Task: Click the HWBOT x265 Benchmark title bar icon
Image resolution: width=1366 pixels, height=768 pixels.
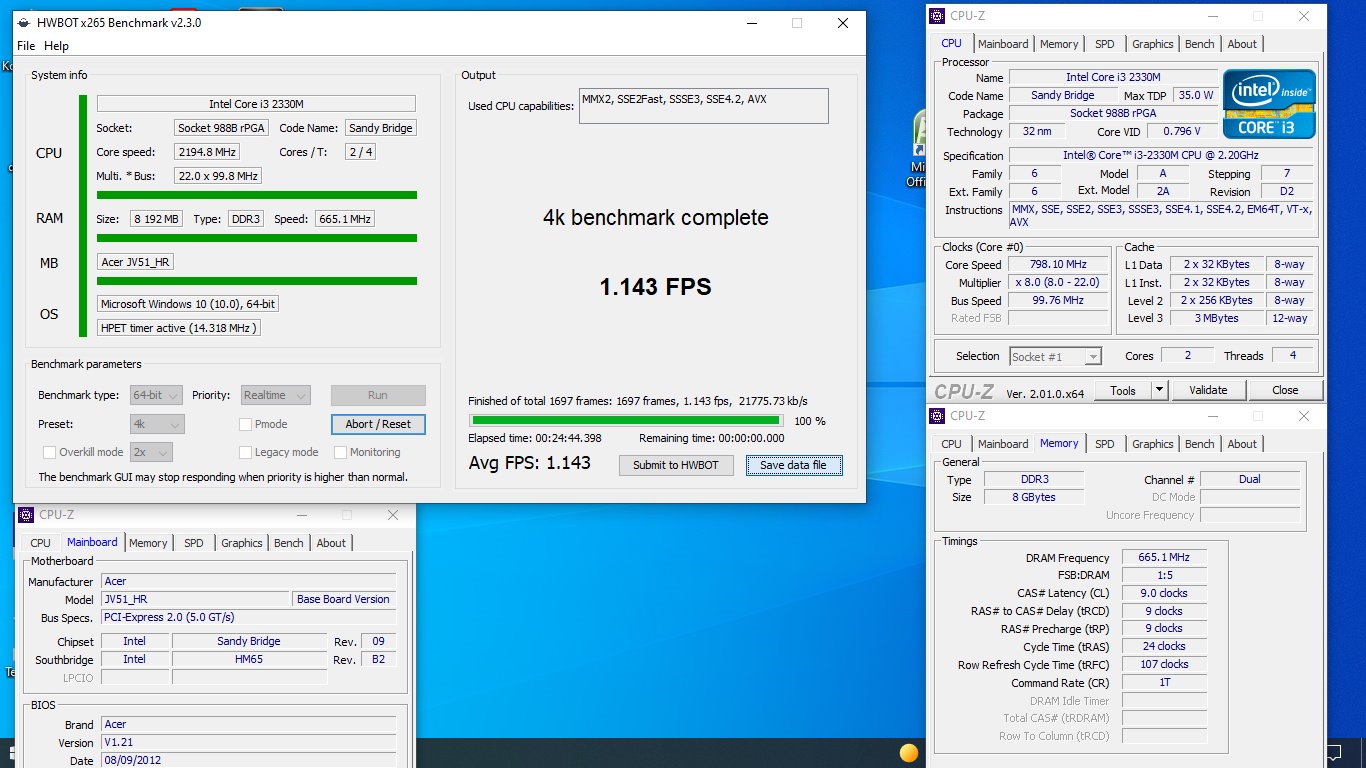Action: click(x=24, y=23)
